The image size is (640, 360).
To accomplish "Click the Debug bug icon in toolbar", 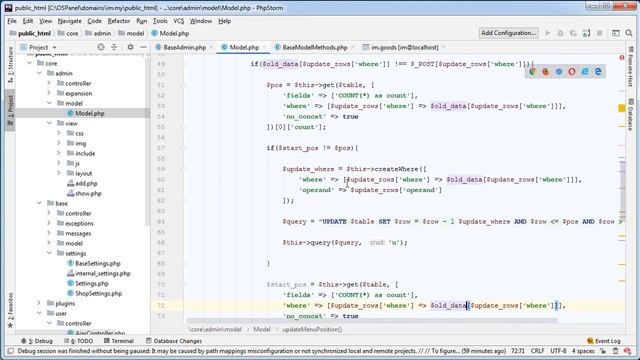I will [x=560, y=33].
